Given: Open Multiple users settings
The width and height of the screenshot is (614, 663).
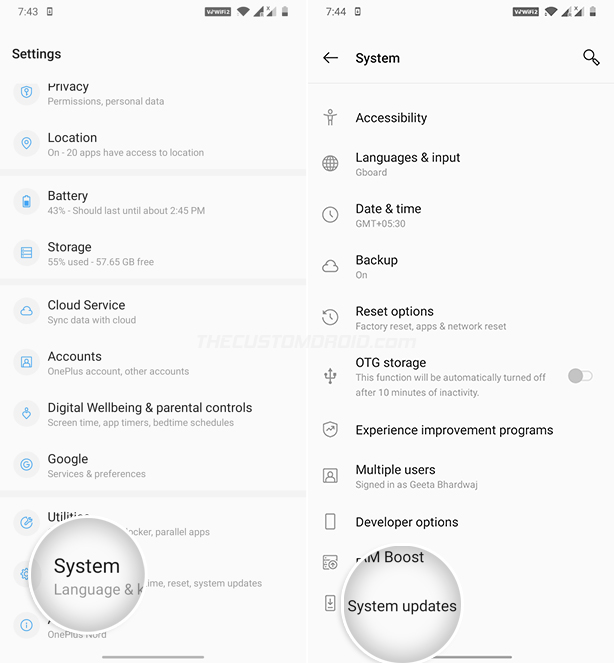Looking at the screenshot, I should (x=461, y=477).
